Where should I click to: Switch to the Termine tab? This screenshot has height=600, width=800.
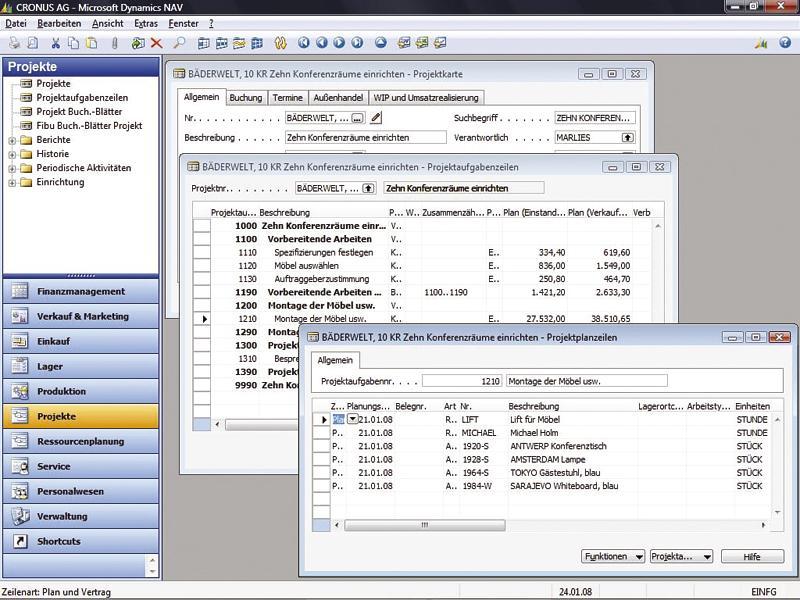coord(287,97)
